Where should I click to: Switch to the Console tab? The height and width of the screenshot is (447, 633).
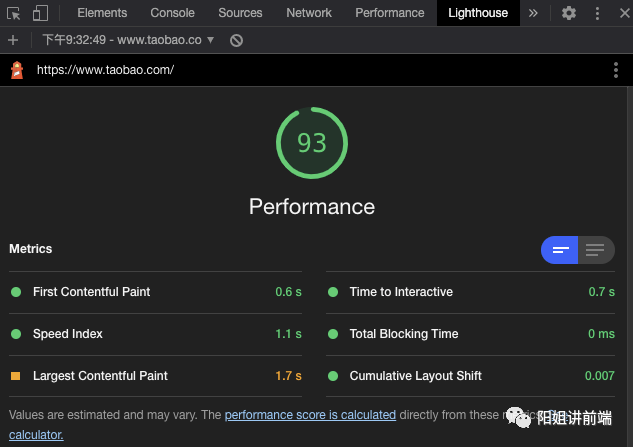(172, 13)
